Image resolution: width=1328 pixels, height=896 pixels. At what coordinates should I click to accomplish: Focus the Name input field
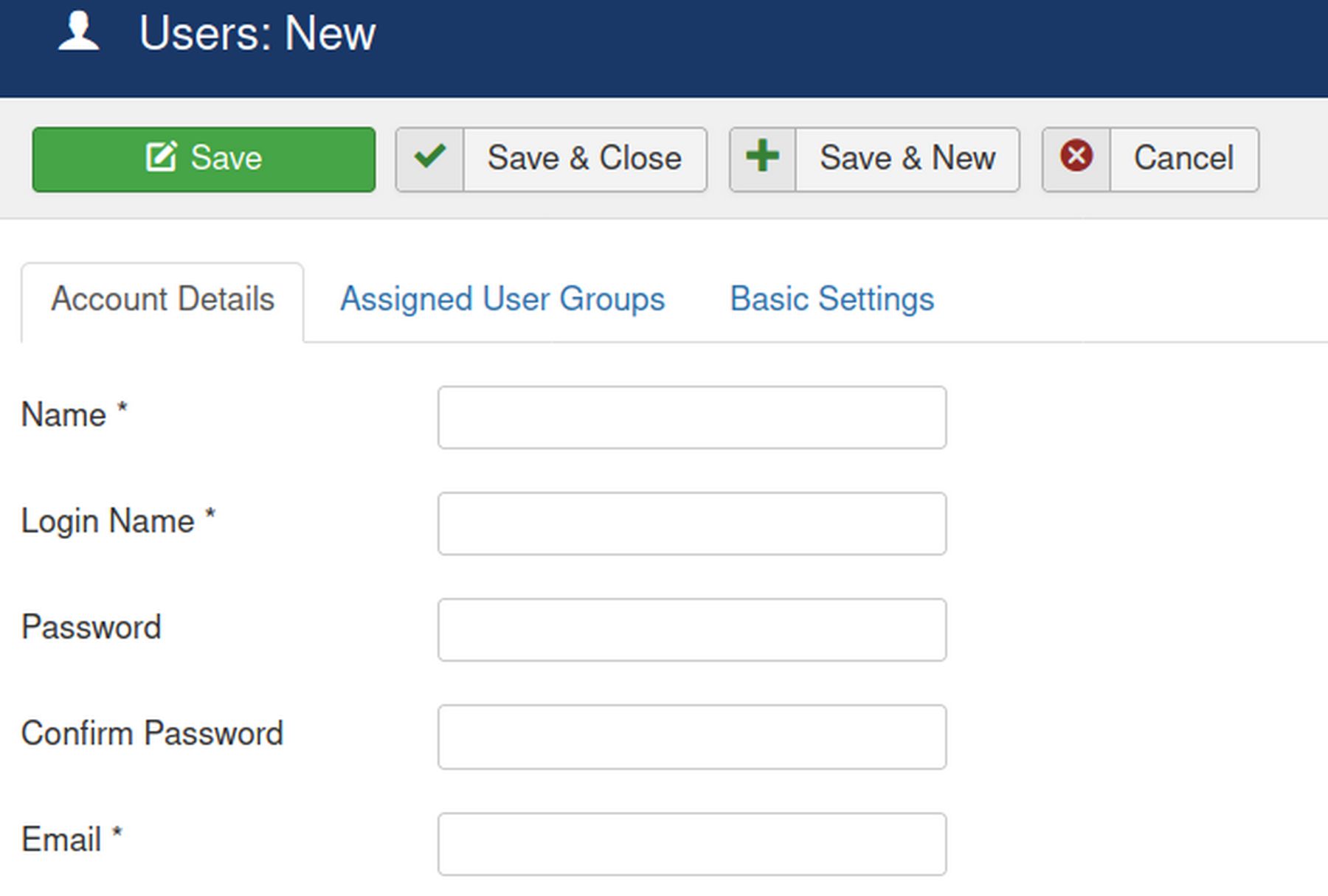pos(691,417)
